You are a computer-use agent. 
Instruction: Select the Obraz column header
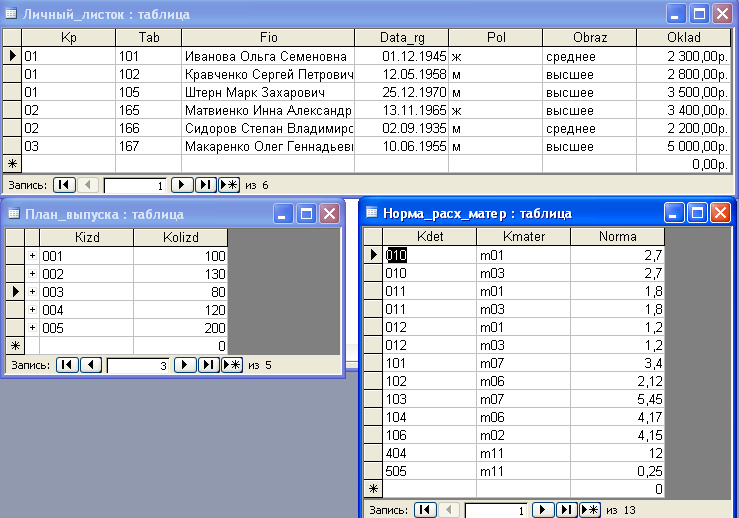click(x=590, y=37)
